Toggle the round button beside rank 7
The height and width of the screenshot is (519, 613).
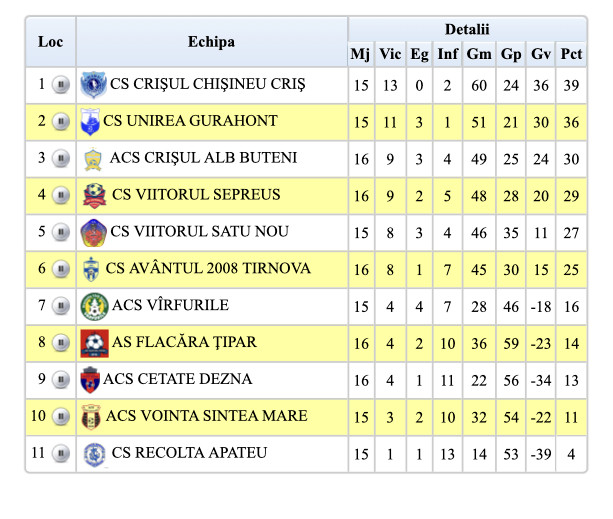pyautogui.click(x=61, y=306)
